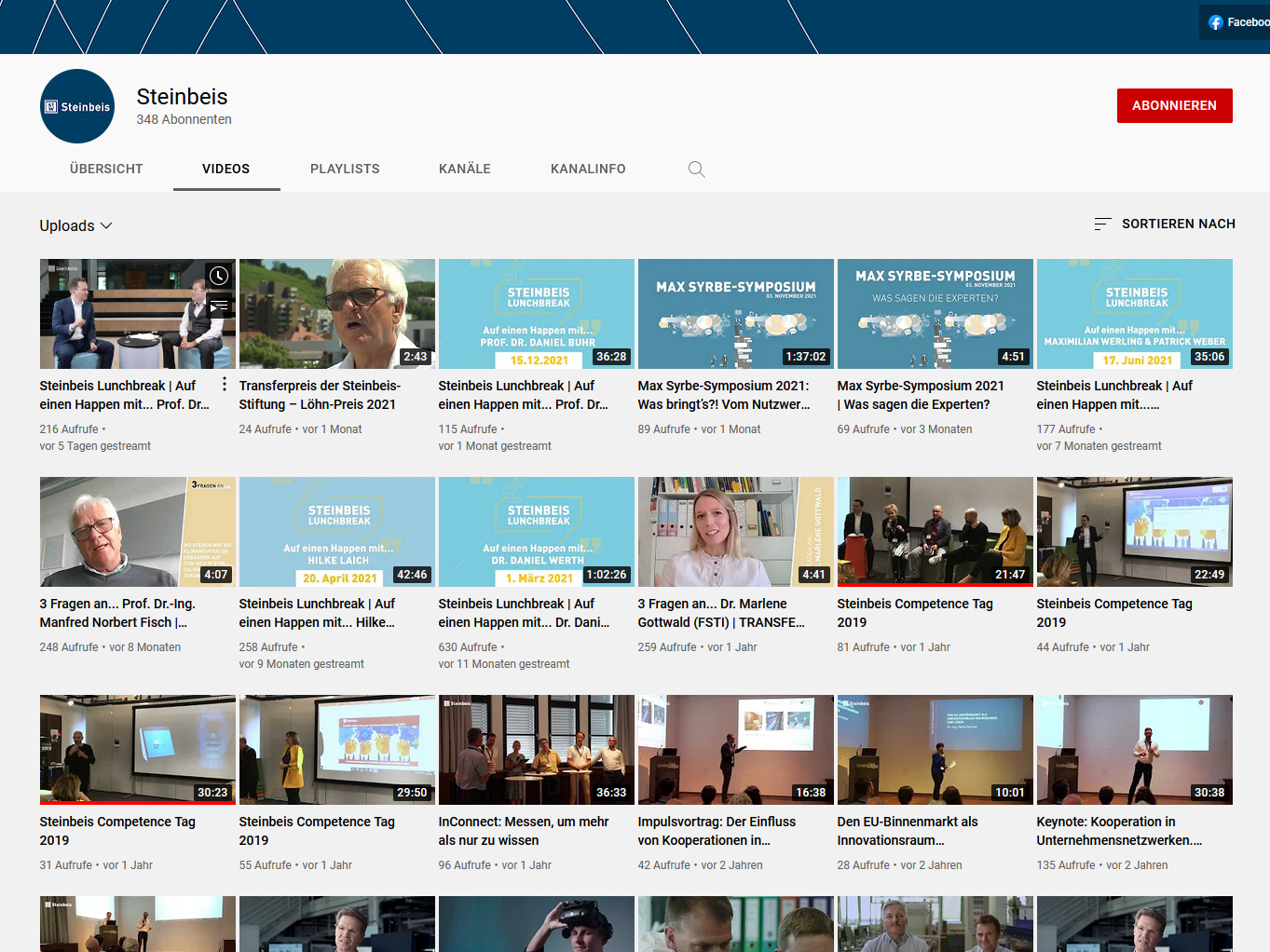The width and height of the screenshot is (1270, 952).
Task: Play the 29:50 Competence Tag 2019 thumbnail
Action: (337, 750)
